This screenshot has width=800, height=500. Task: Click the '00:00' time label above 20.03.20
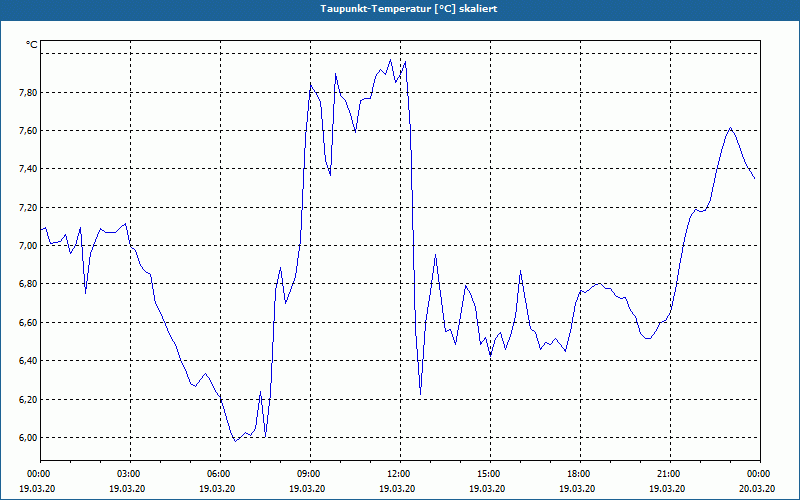[x=760, y=474]
